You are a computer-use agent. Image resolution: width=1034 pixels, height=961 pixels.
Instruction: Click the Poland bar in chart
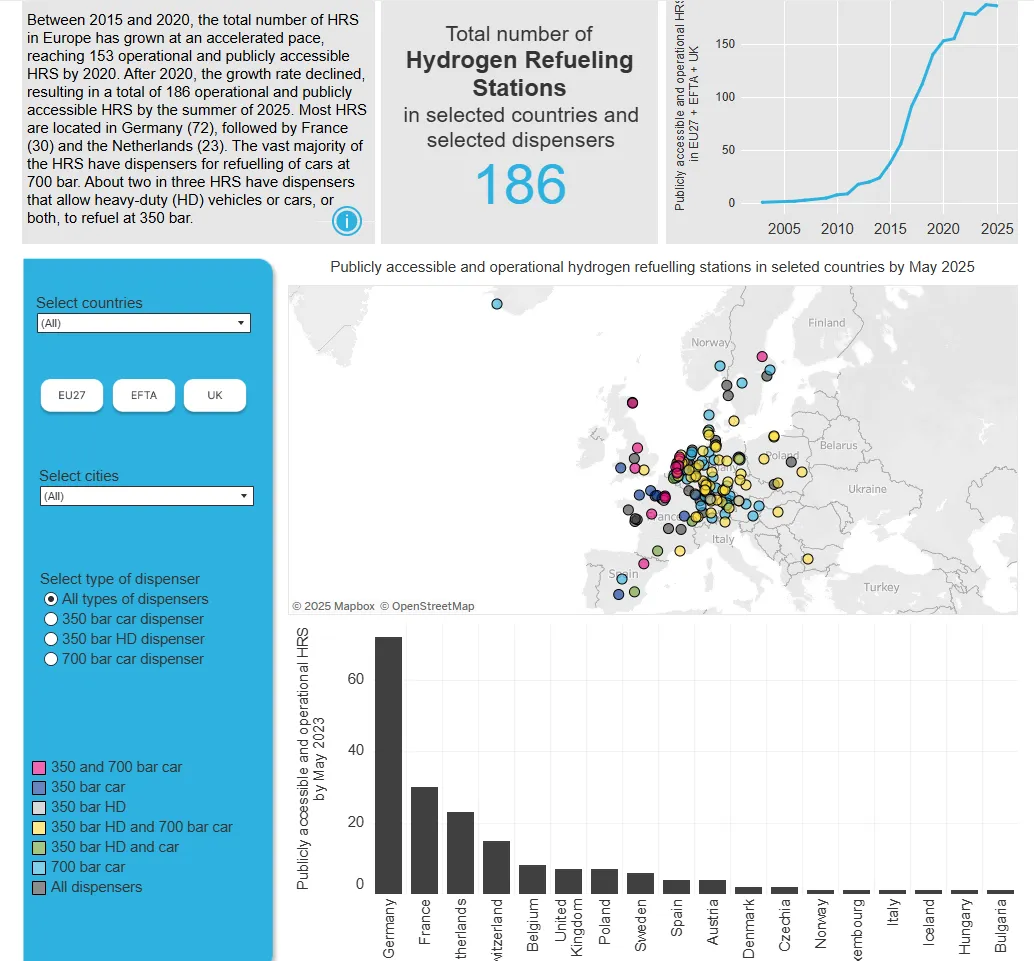tap(604, 881)
